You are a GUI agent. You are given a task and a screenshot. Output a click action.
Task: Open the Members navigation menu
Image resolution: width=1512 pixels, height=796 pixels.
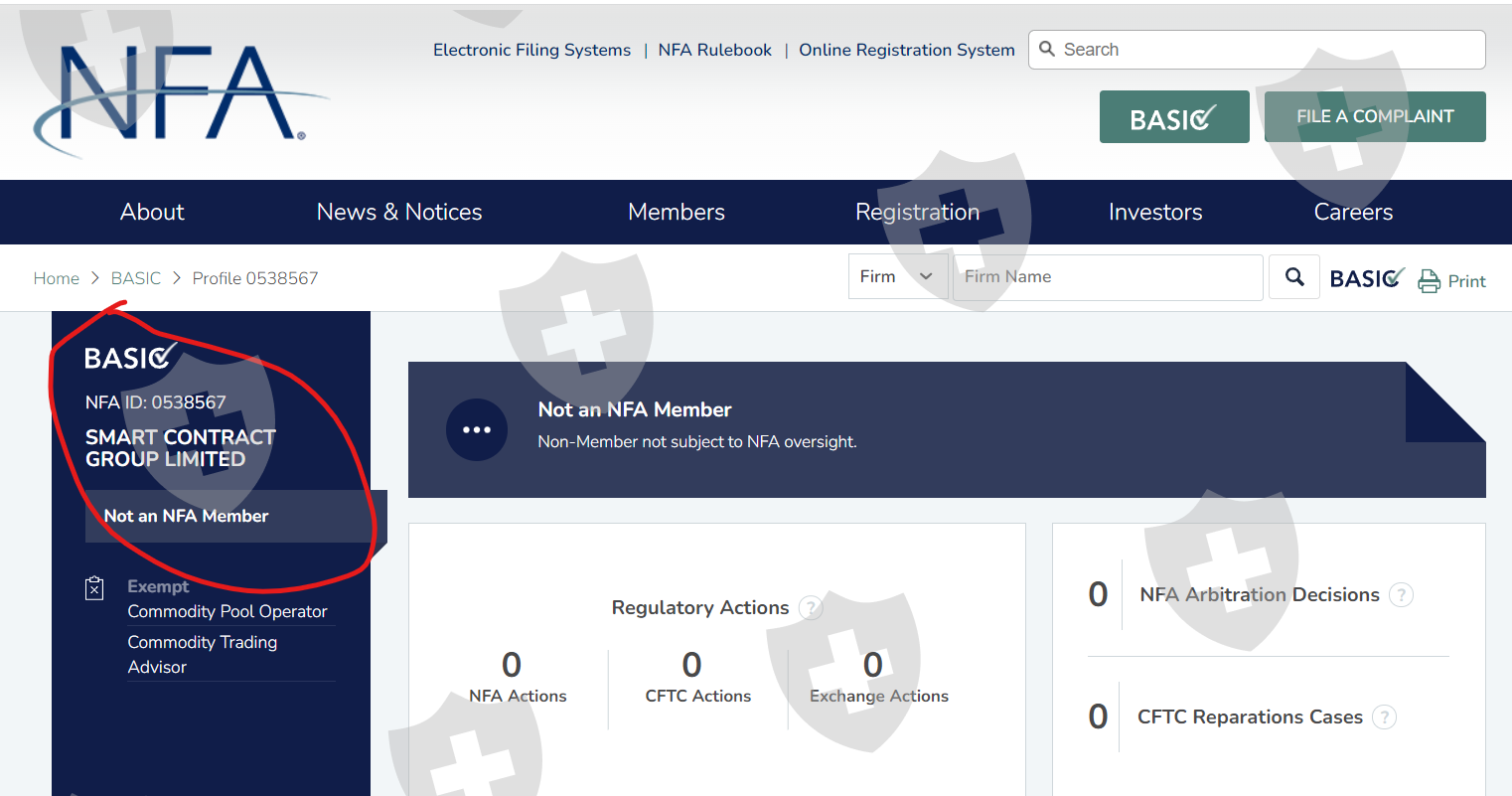click(677, 212)
